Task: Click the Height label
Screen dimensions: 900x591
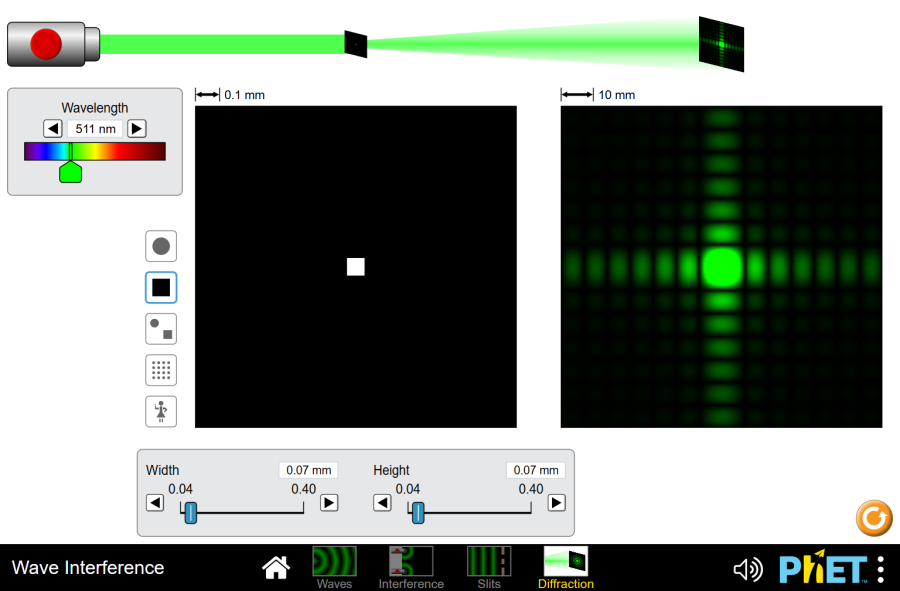Action: coord(391,471)
